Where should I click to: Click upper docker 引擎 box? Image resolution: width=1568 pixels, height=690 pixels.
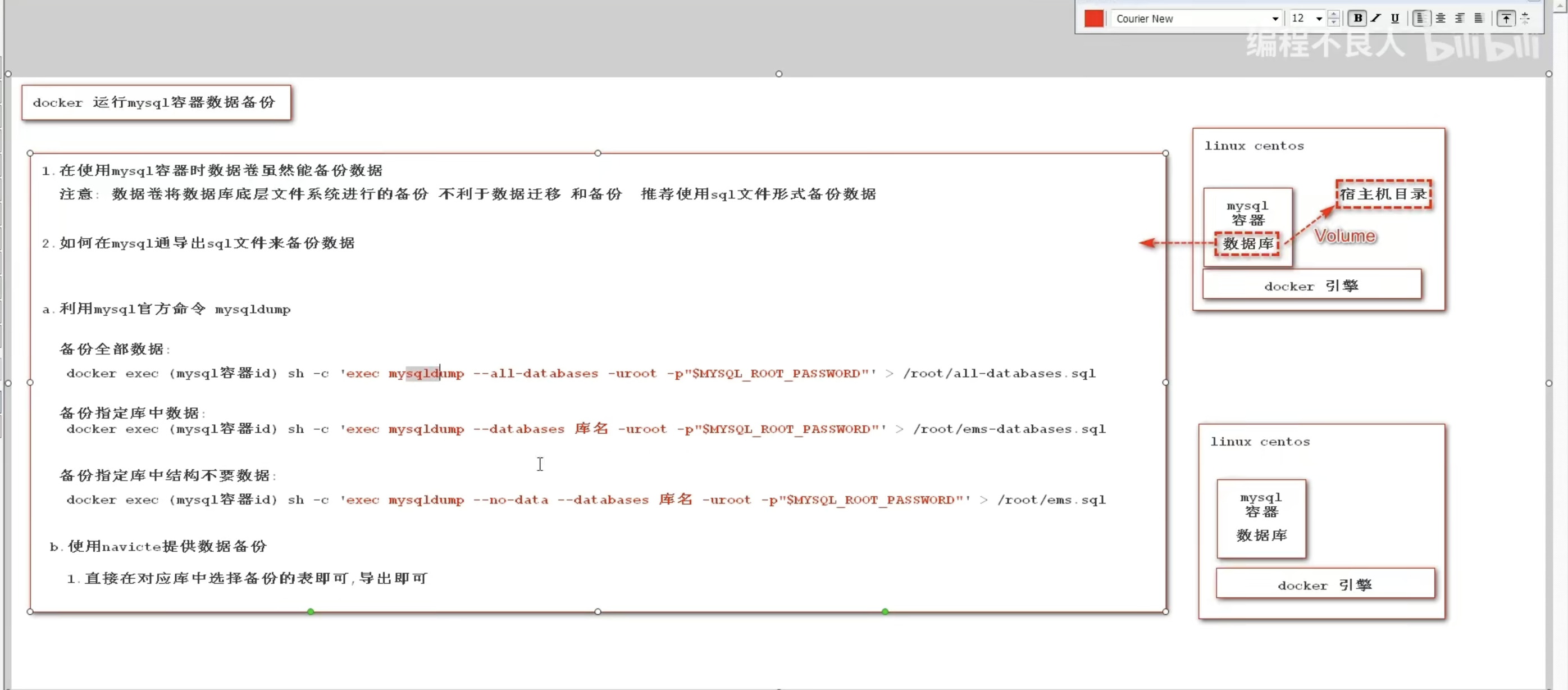pyautogui.click(x=1311, y=285)
